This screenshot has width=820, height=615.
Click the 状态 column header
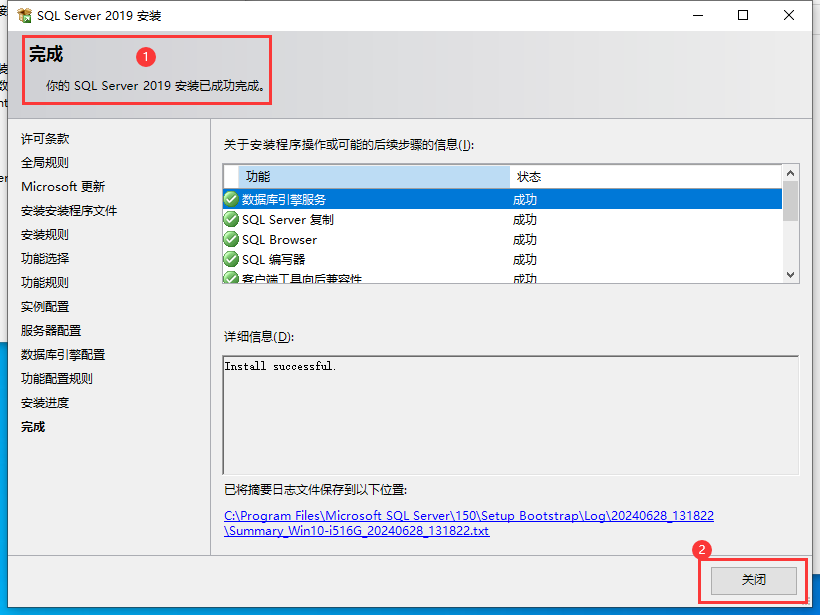(646, 177)
